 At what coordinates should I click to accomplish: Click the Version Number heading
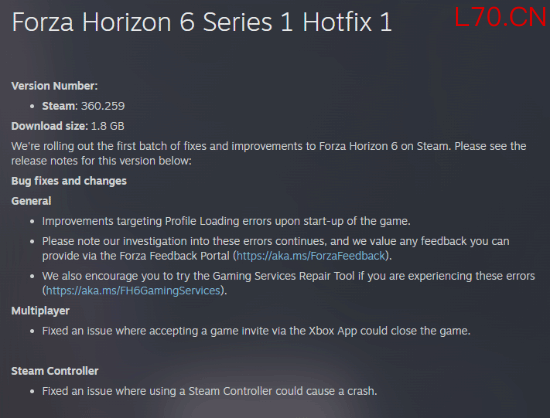(54, 86)
